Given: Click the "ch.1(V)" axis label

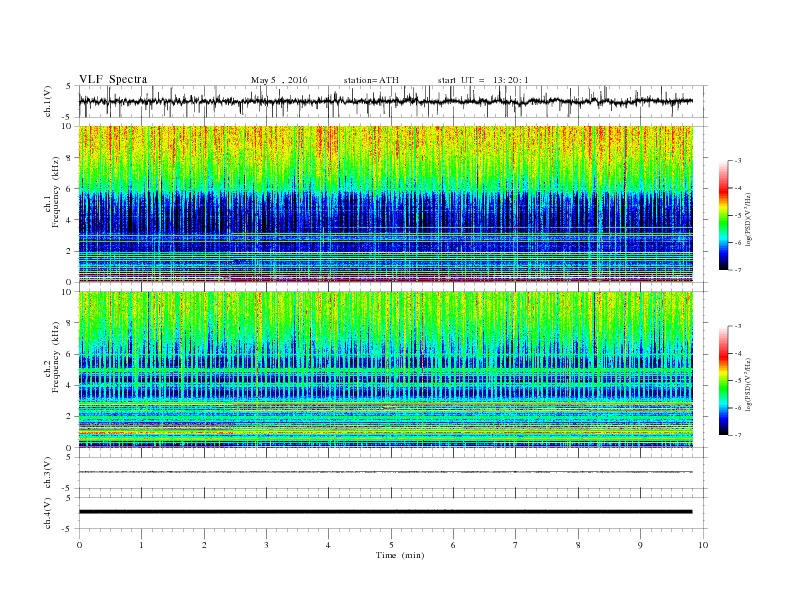Looking at the screenshot, I should pos(48,101).
